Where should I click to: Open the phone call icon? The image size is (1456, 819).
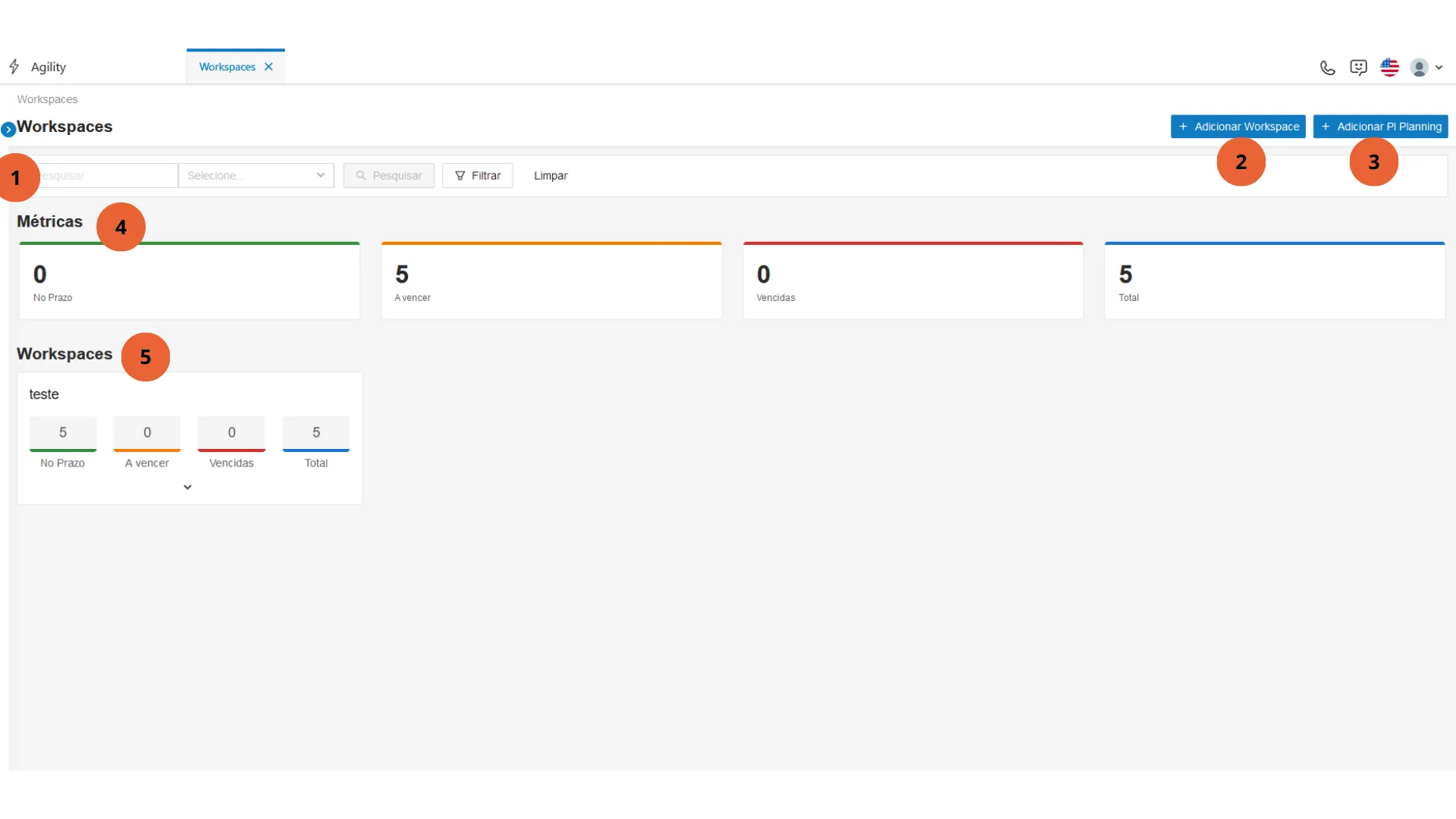pos(1327,67)
